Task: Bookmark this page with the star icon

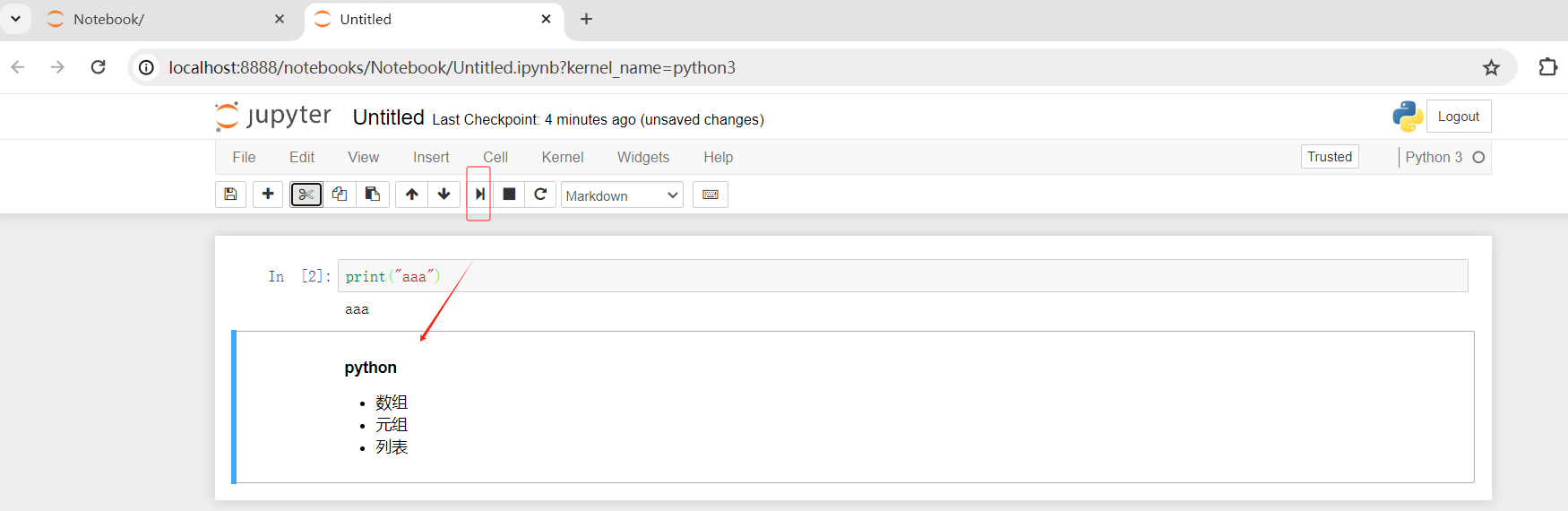Action: point(1491,68)
